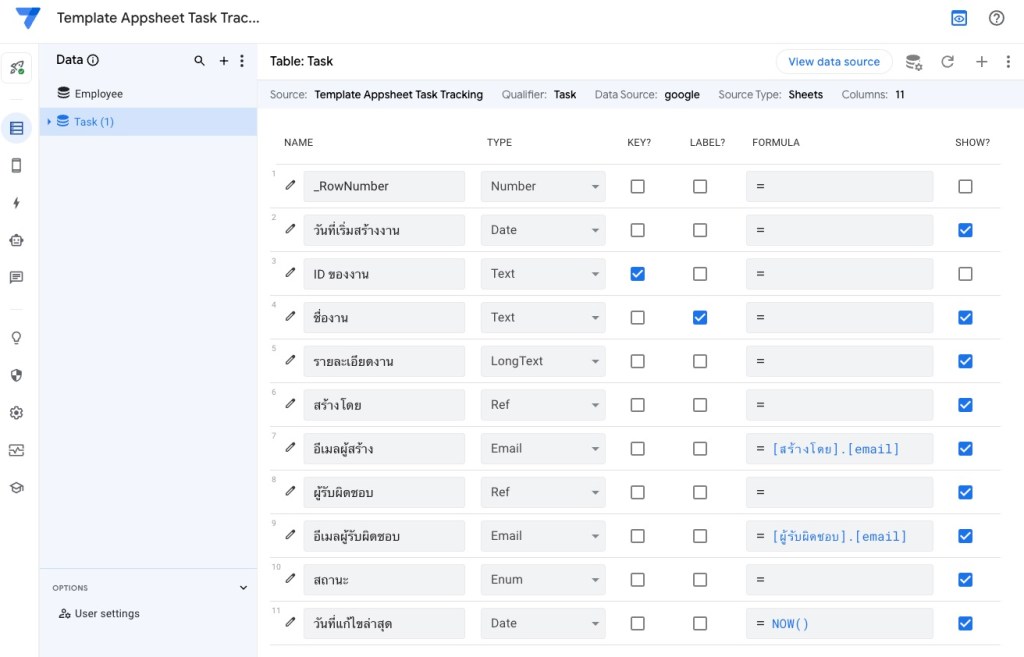
Task: Open the Actions lightning bolt icon
Action: tap(17, 203)
